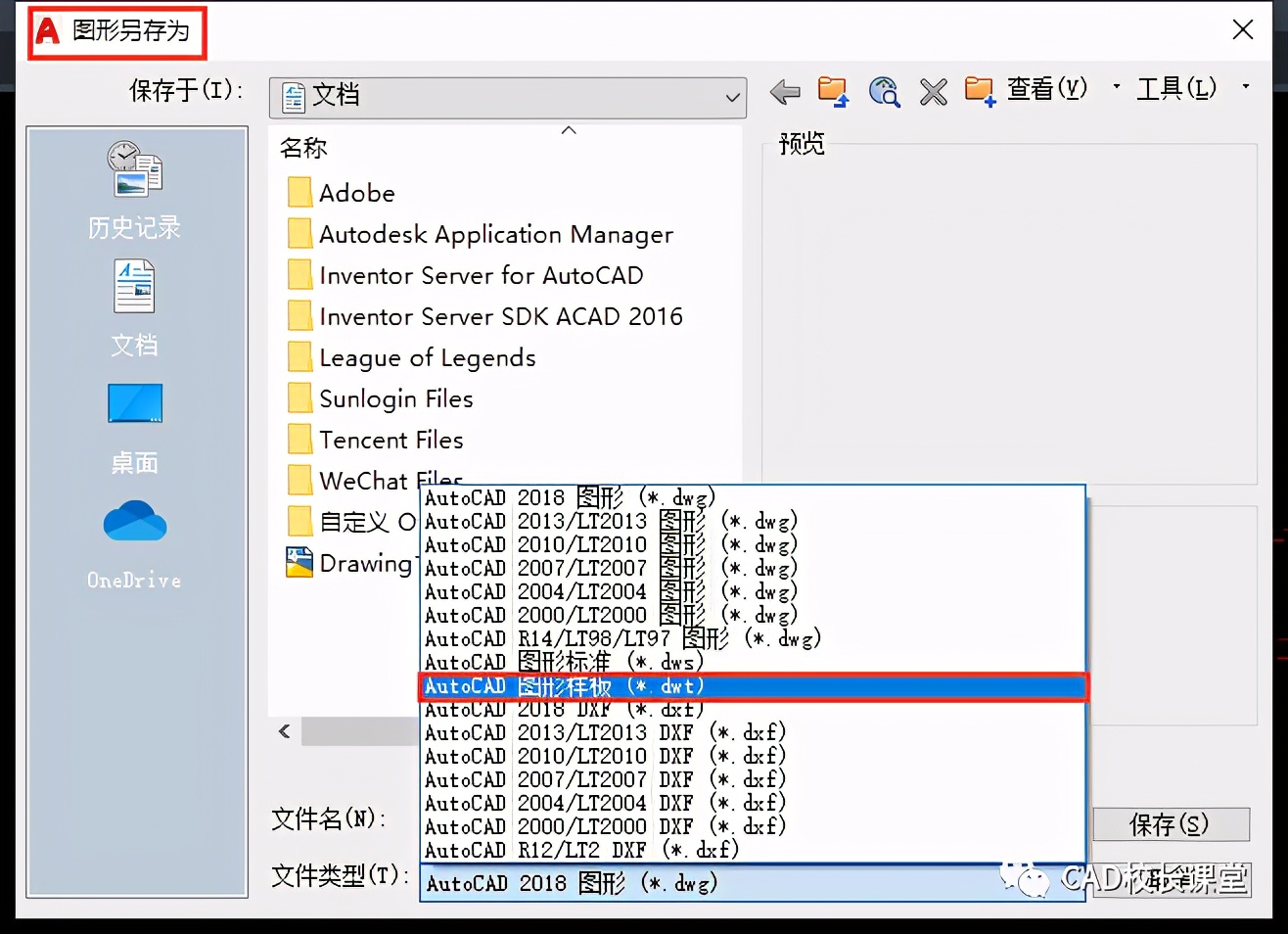The image size is (1288, 934).
Task: Select the Tencent Files folder
Action: click(x=376, y=440)
